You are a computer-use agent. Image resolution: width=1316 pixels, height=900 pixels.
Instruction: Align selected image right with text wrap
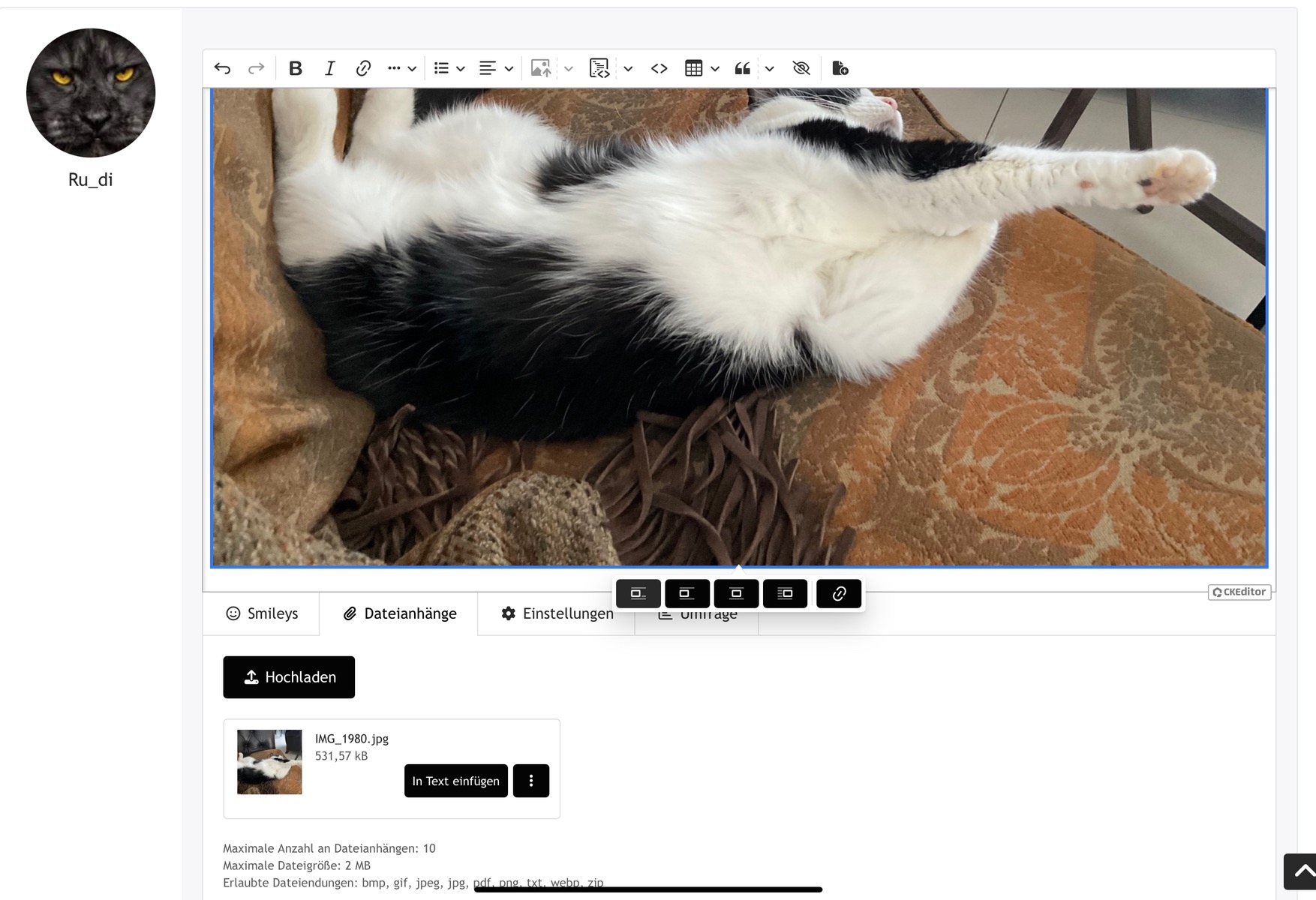[785, 593]
